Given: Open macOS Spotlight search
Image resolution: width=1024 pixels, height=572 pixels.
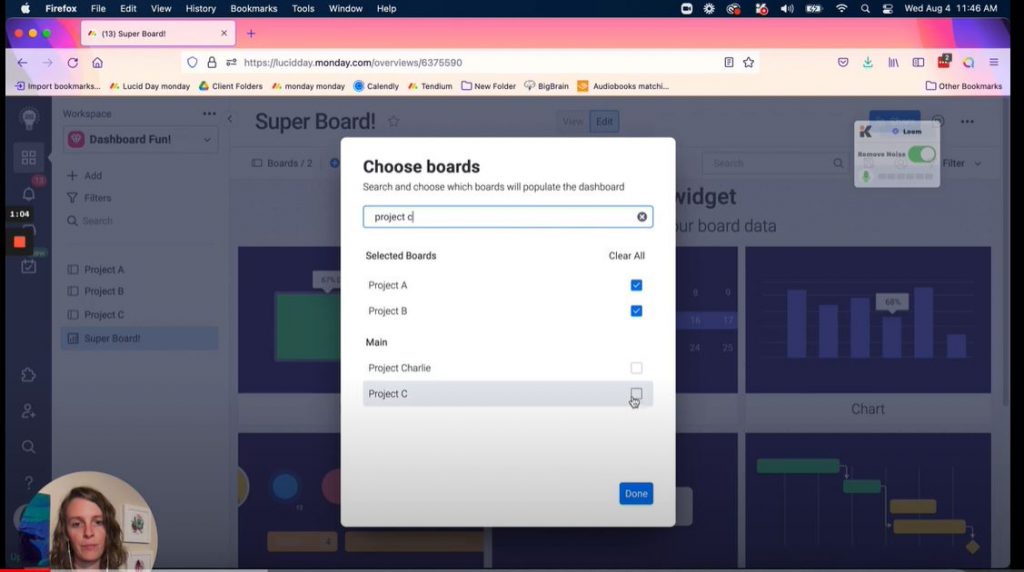Looking at the screenshot, I should (865, 8).
